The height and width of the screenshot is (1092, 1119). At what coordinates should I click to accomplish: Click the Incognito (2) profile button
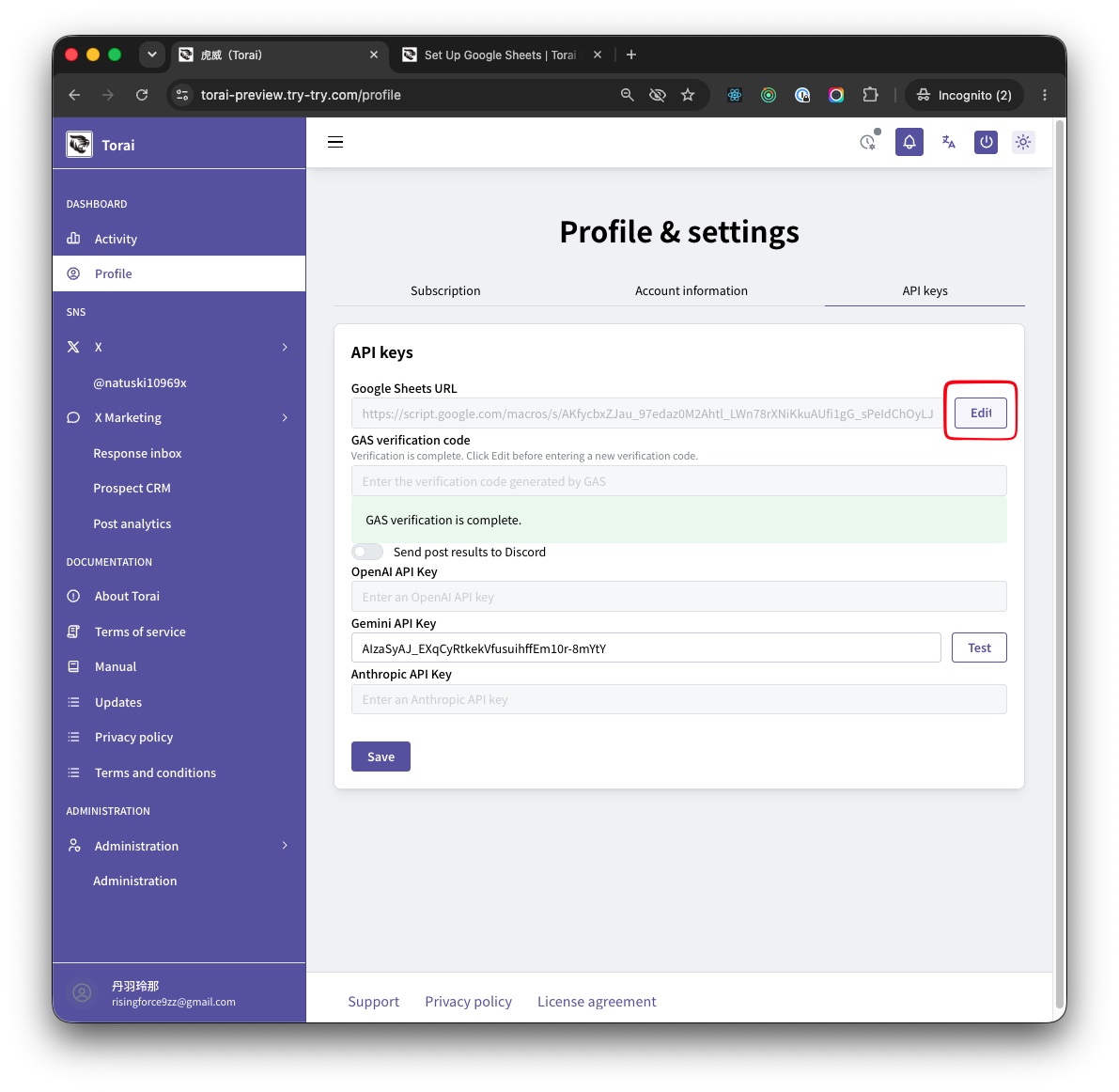point(963,95)
